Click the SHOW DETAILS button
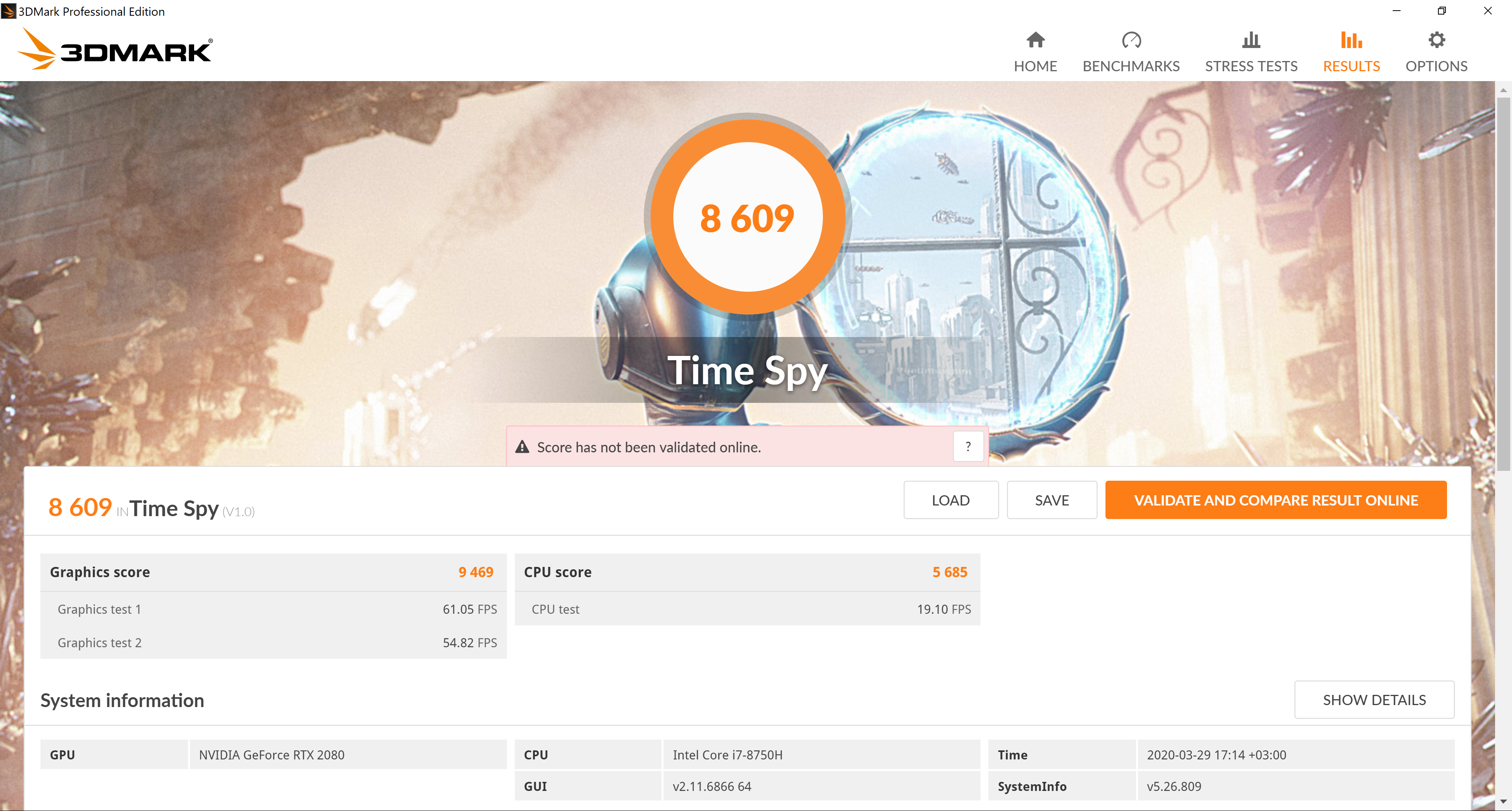The height and width of the screenshot is (811, 1512). [1374, 700]
